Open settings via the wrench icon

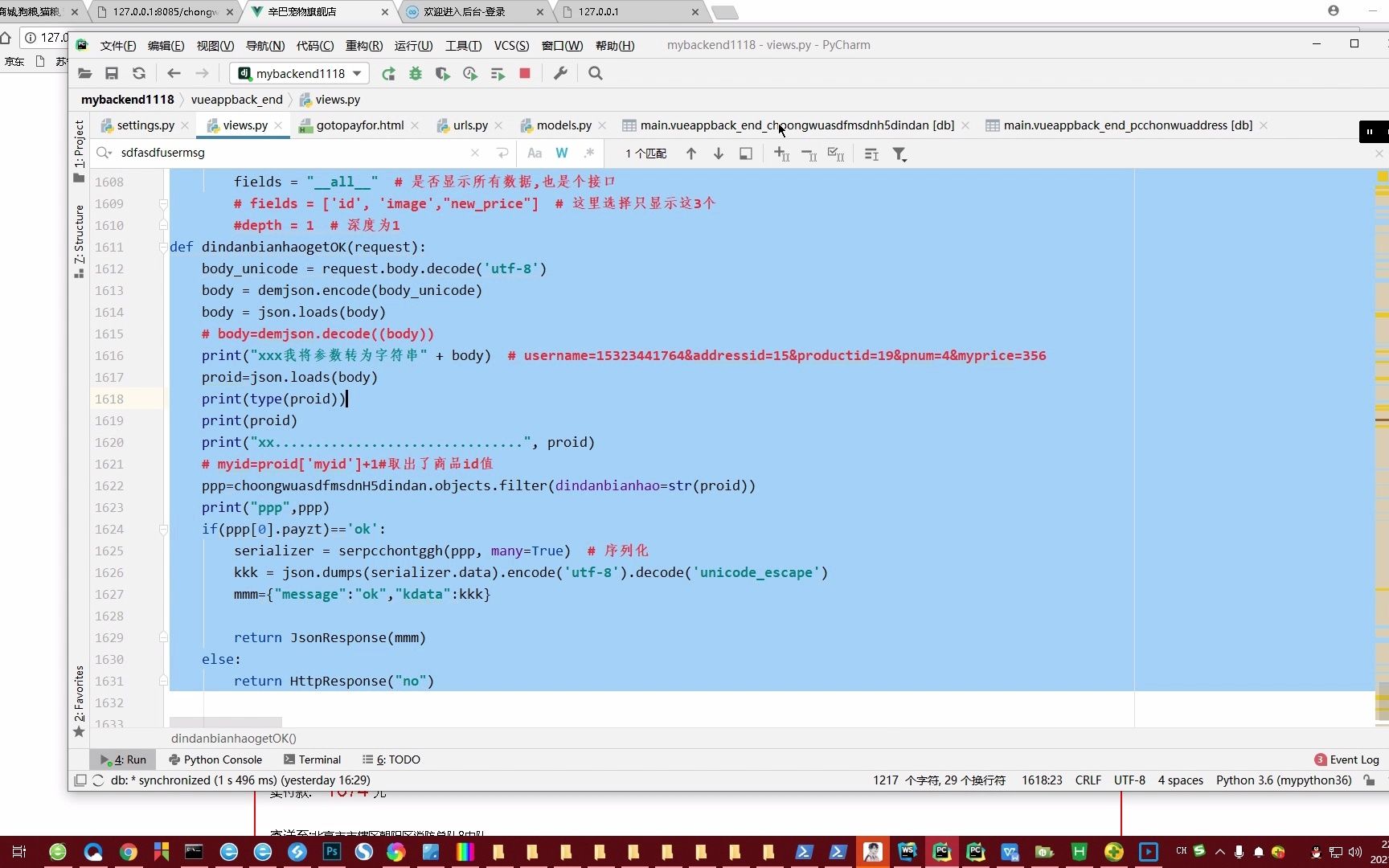[x=560, y=73]
